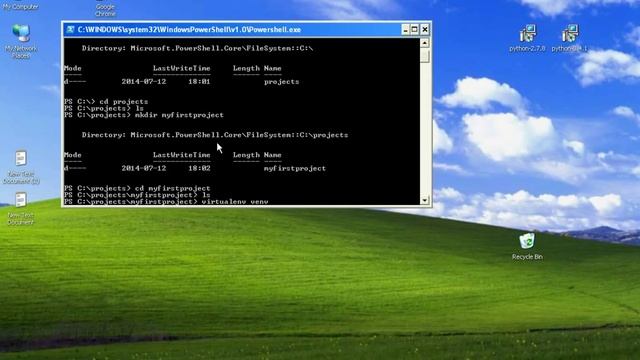Click first 'LastWriteTime' column header
Image resolution: width=640 pixels, height=360 pixels.
tap(182, 68)
